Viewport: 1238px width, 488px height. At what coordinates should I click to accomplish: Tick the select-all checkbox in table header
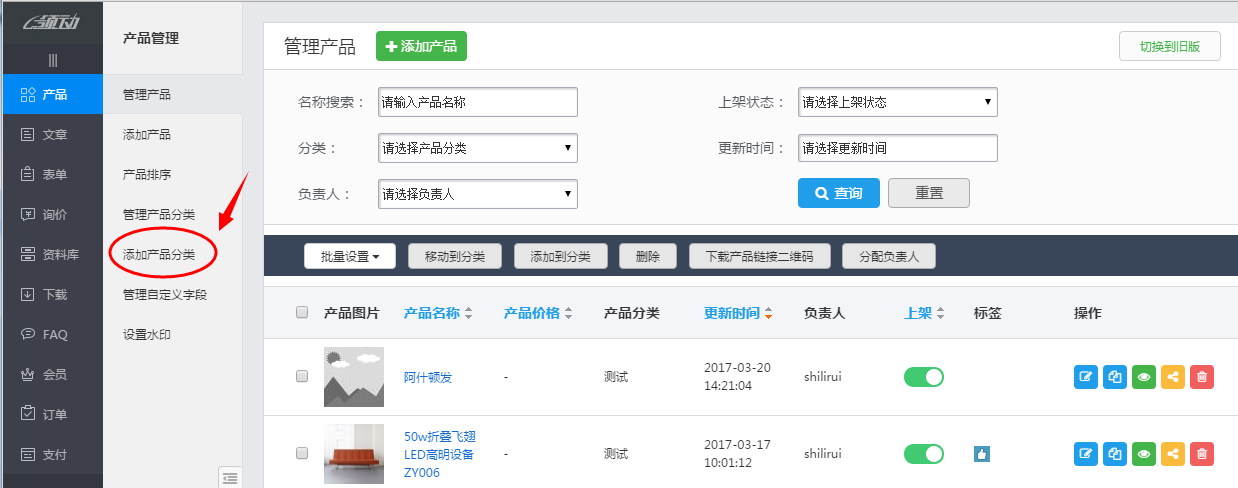pos(302,313)
